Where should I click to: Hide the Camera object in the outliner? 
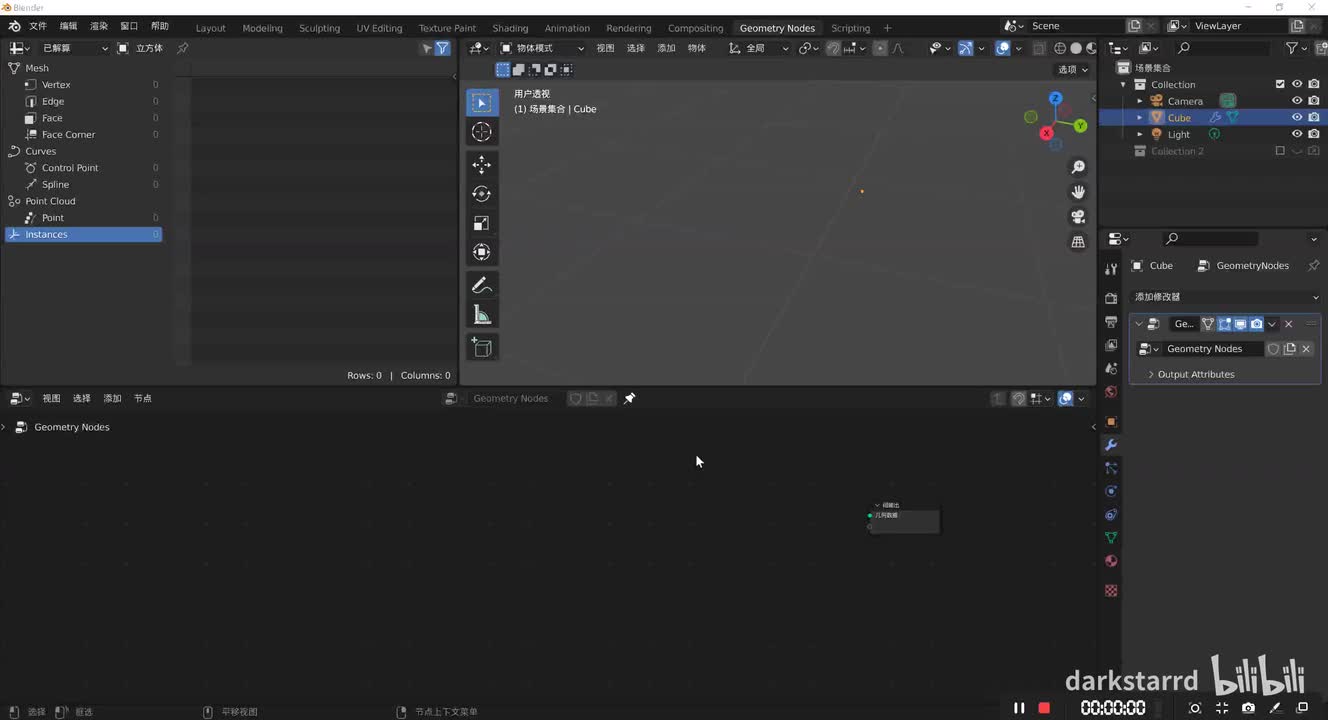point(1297,101)
